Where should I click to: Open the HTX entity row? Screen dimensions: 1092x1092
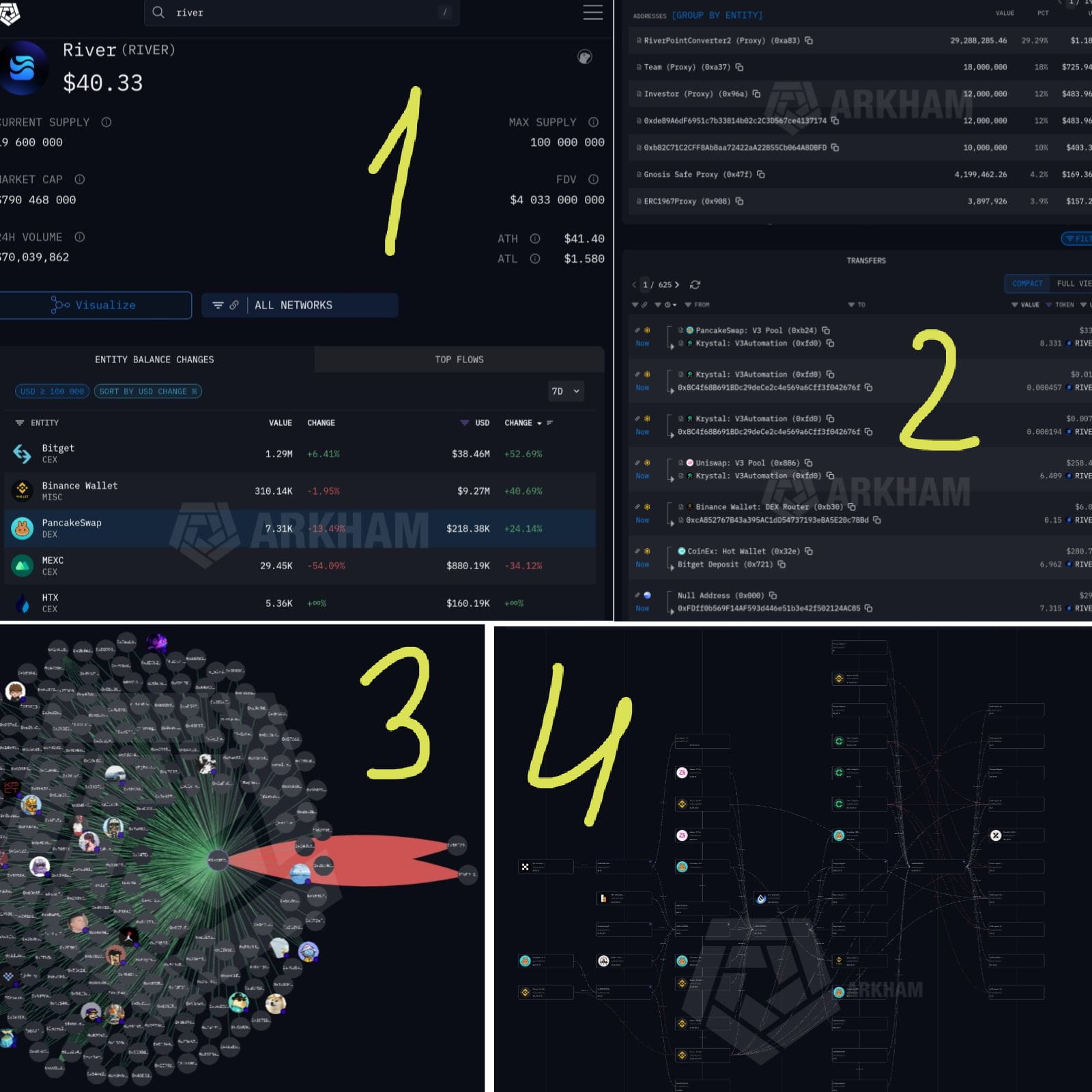pos(300,603)
